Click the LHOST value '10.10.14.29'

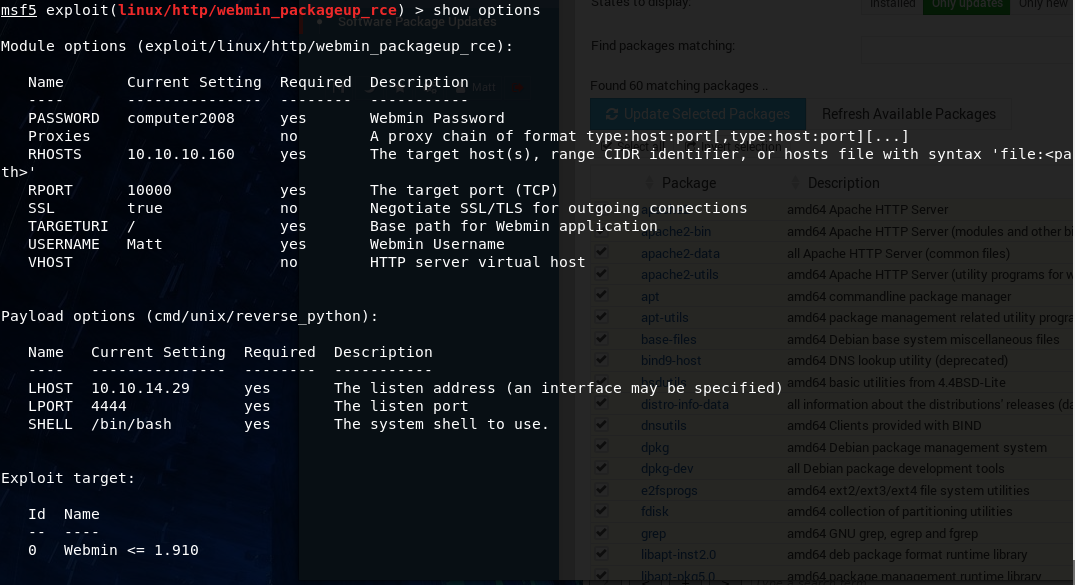(141, 388)
